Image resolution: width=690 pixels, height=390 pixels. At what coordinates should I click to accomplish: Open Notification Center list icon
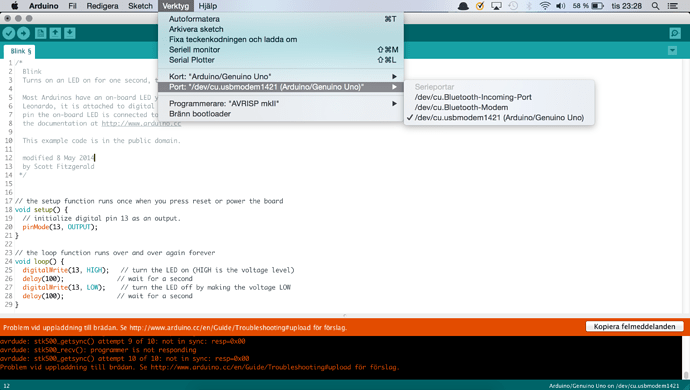(672, 6)
